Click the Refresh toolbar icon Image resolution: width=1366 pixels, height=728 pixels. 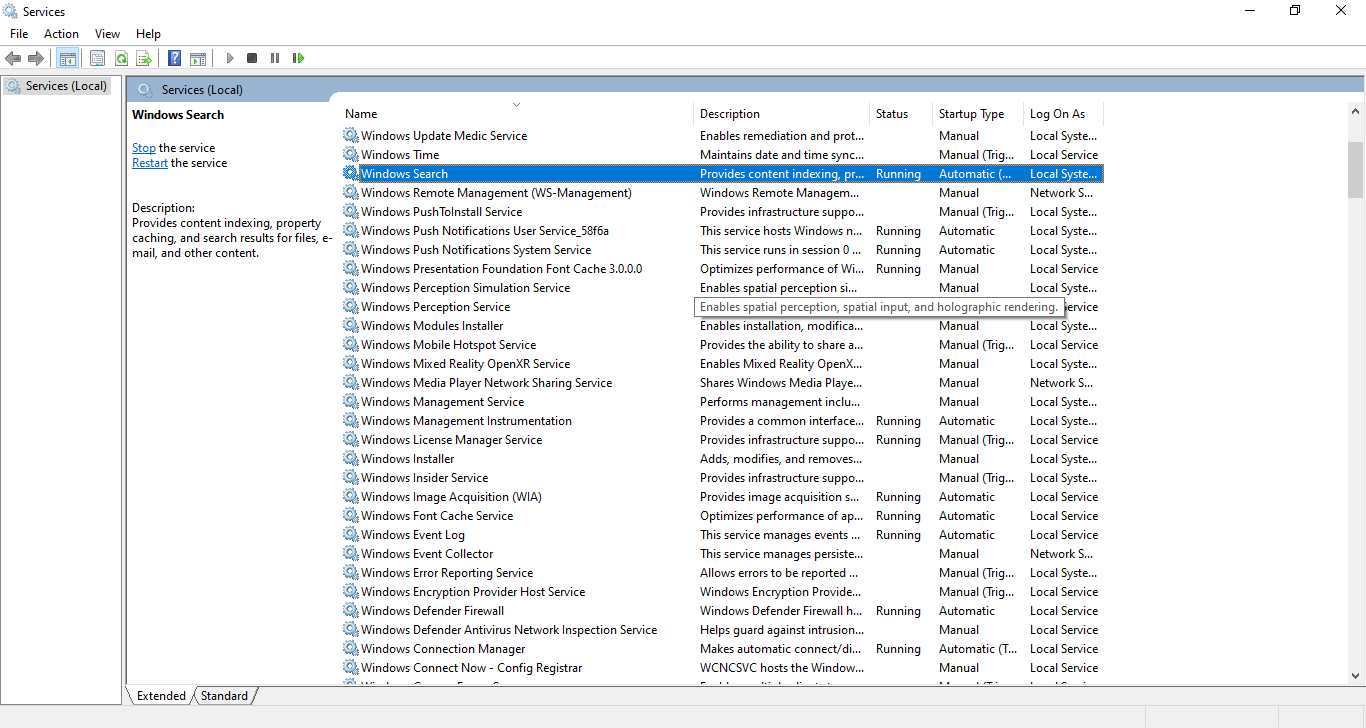point(121,58)
